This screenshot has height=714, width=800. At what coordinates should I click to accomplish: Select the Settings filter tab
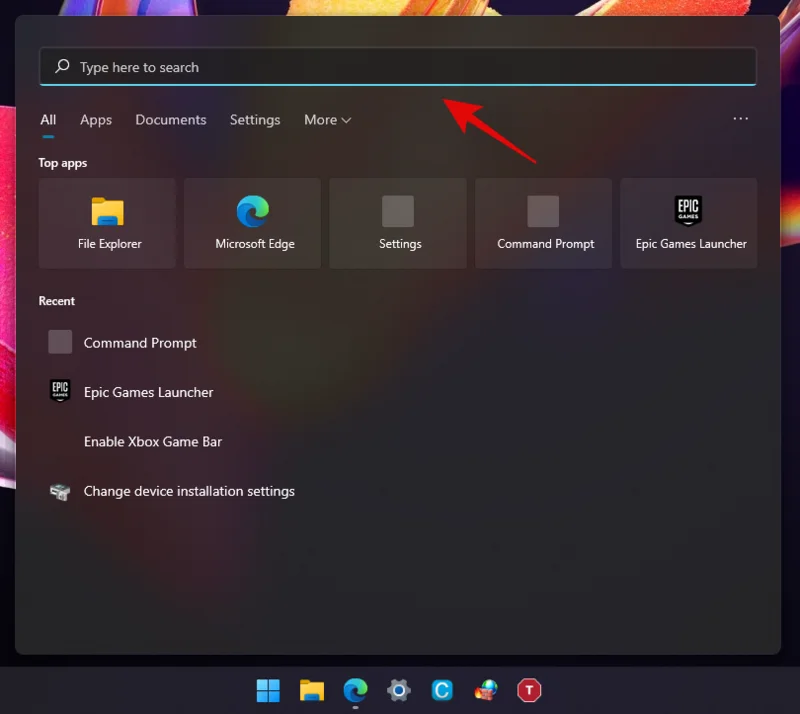click(x=255, y=120)
